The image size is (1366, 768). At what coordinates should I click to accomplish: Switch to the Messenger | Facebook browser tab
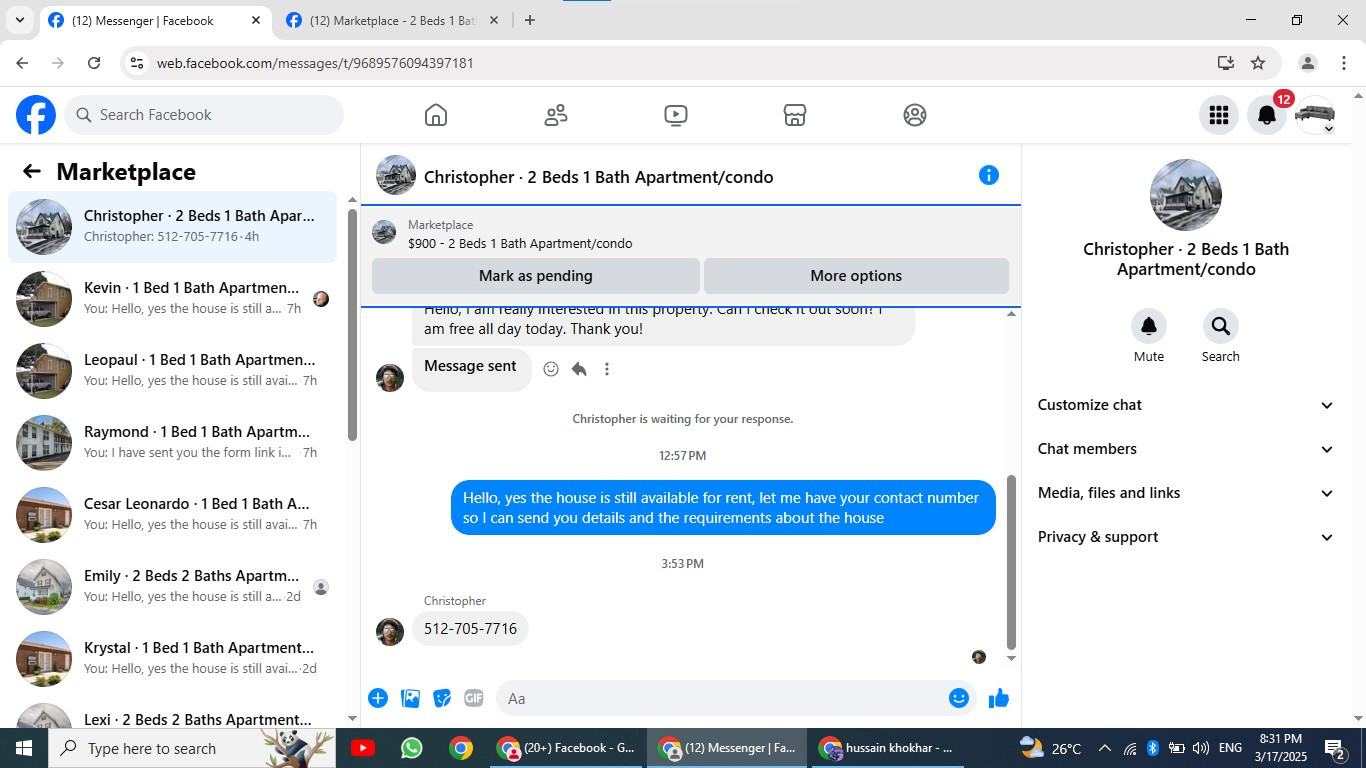155,20
